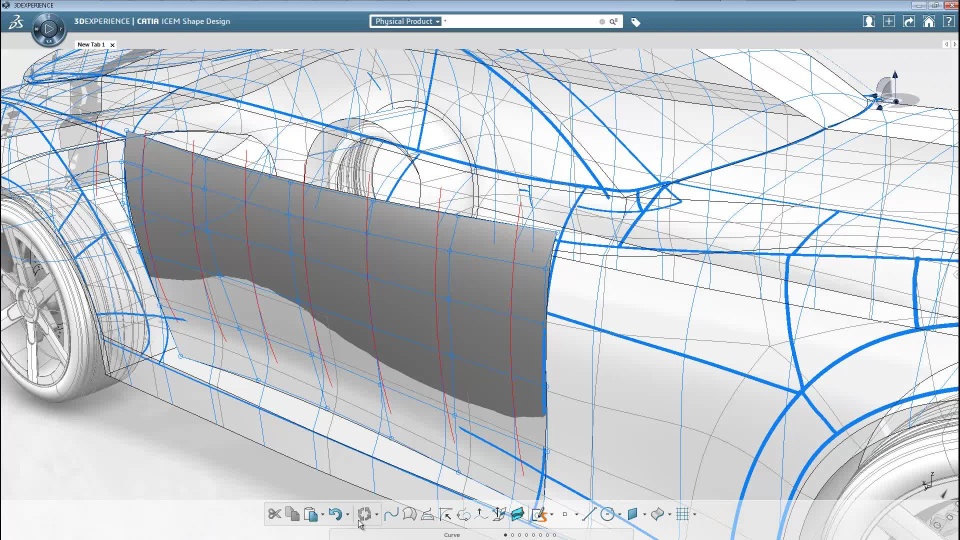Click the Copy icon in bottom toolbar
This screenshot has width=960, height=540.
292,514
